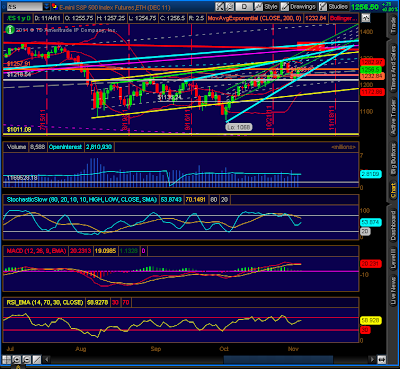Toggle the Active Trader sidebar panel

point(394,117)
